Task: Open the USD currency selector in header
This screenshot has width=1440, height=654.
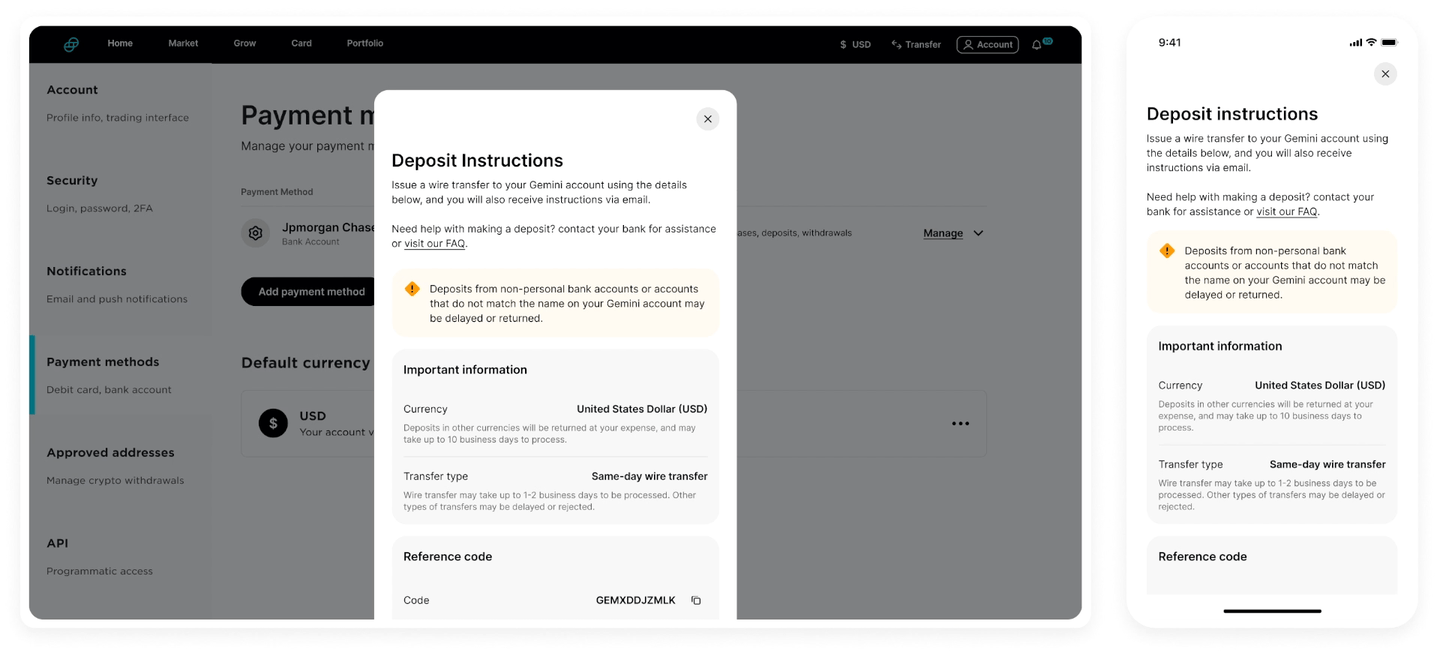Action: [x=855, y=45]
